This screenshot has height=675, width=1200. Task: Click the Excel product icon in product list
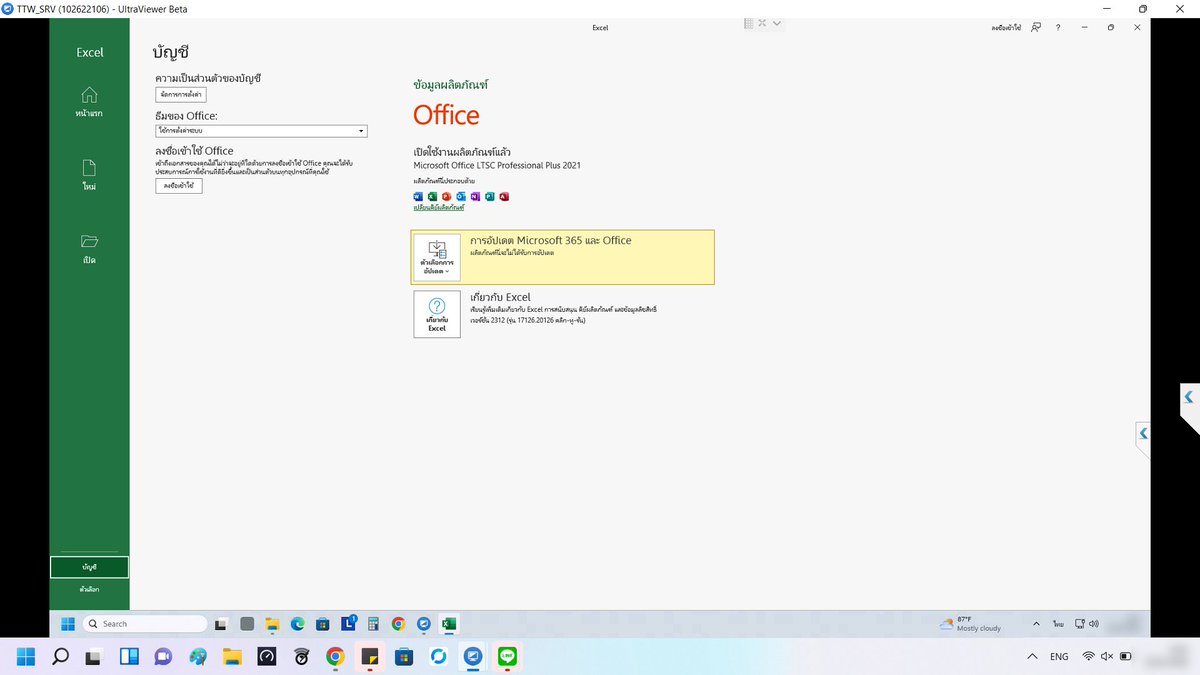[432, 197]
